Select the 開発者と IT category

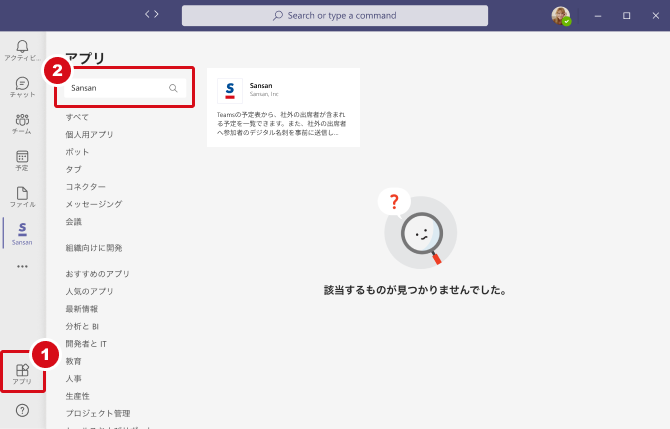point(86,344)
